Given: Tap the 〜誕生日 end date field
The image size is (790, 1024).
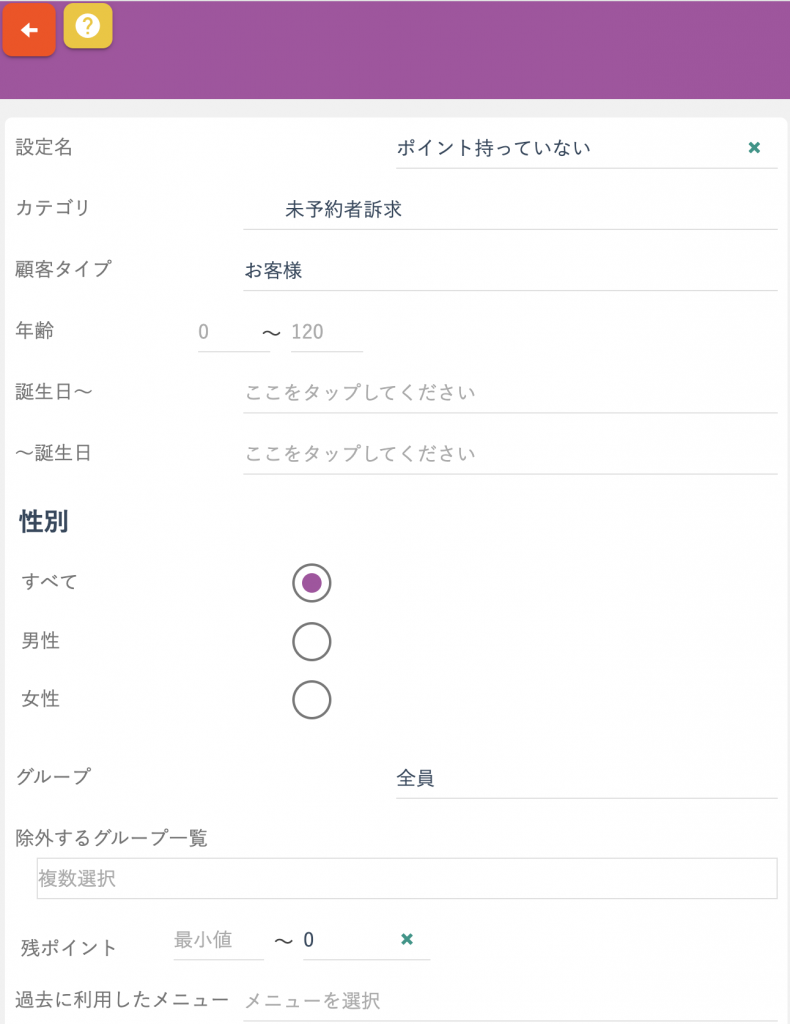Looking at the screenshot, I should [510, 454].
